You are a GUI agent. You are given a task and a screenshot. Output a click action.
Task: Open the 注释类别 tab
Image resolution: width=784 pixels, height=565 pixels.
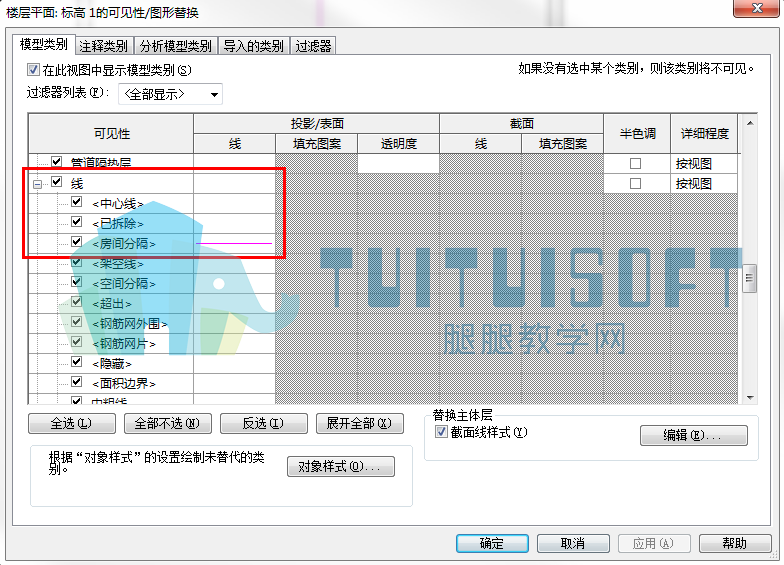click(104, 46)
